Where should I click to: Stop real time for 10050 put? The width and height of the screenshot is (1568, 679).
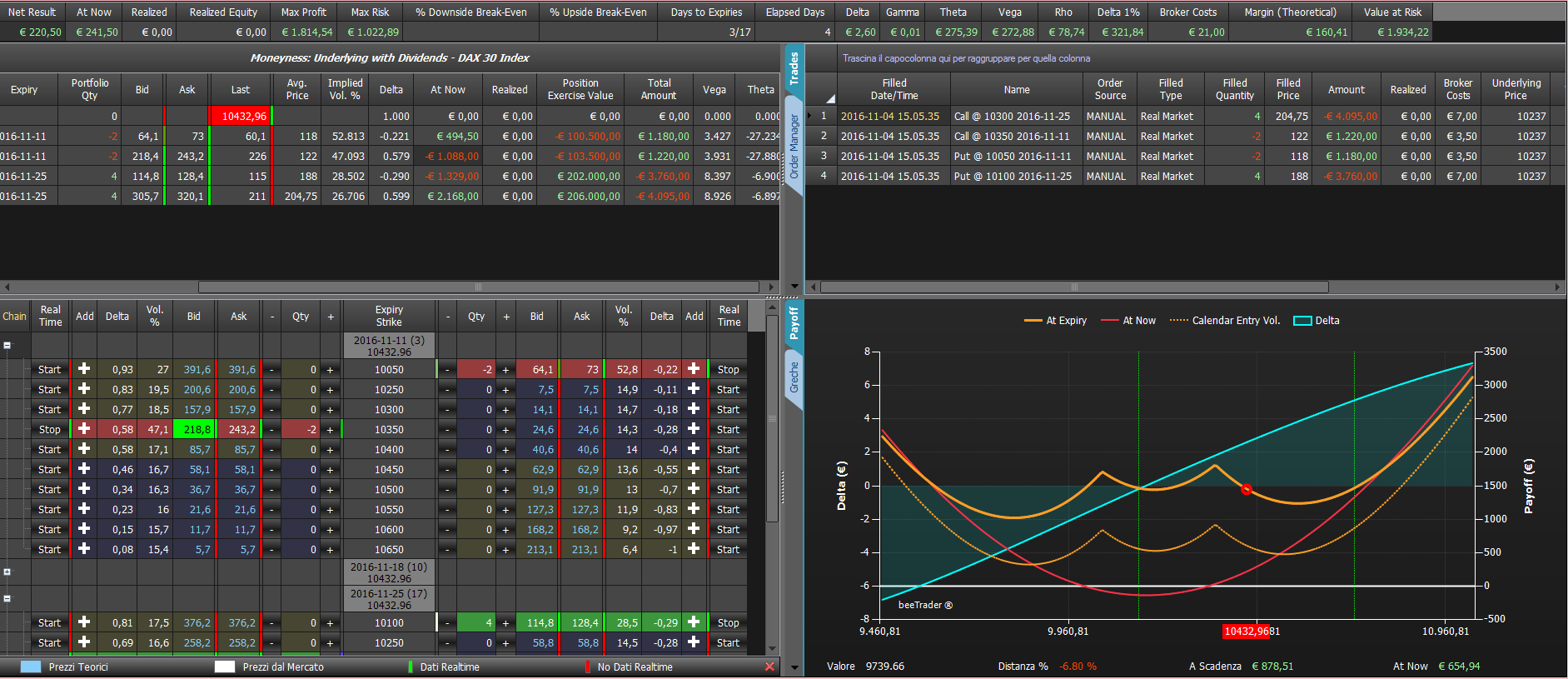pos(729,369)
